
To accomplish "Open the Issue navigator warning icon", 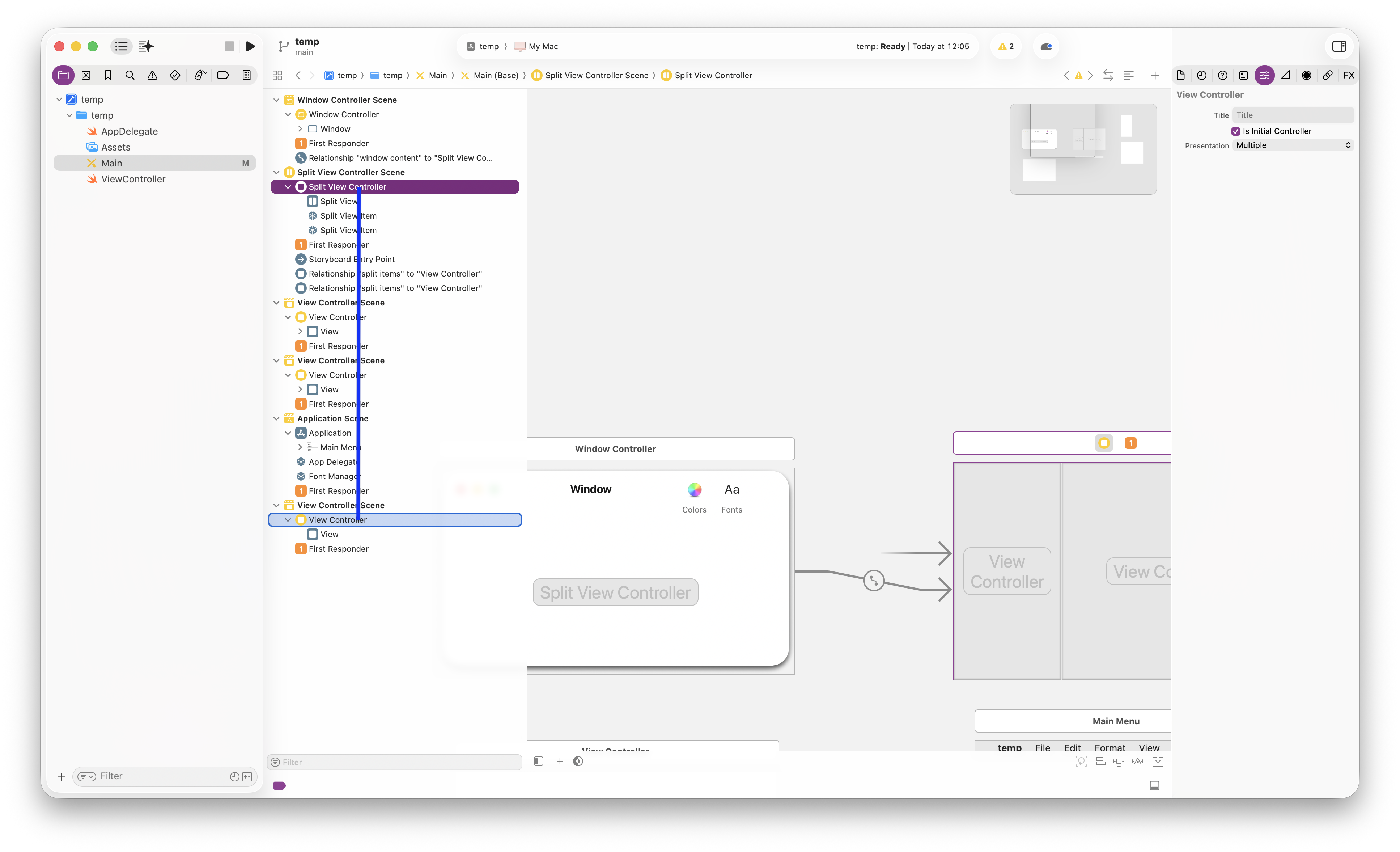I will [152, 75].
